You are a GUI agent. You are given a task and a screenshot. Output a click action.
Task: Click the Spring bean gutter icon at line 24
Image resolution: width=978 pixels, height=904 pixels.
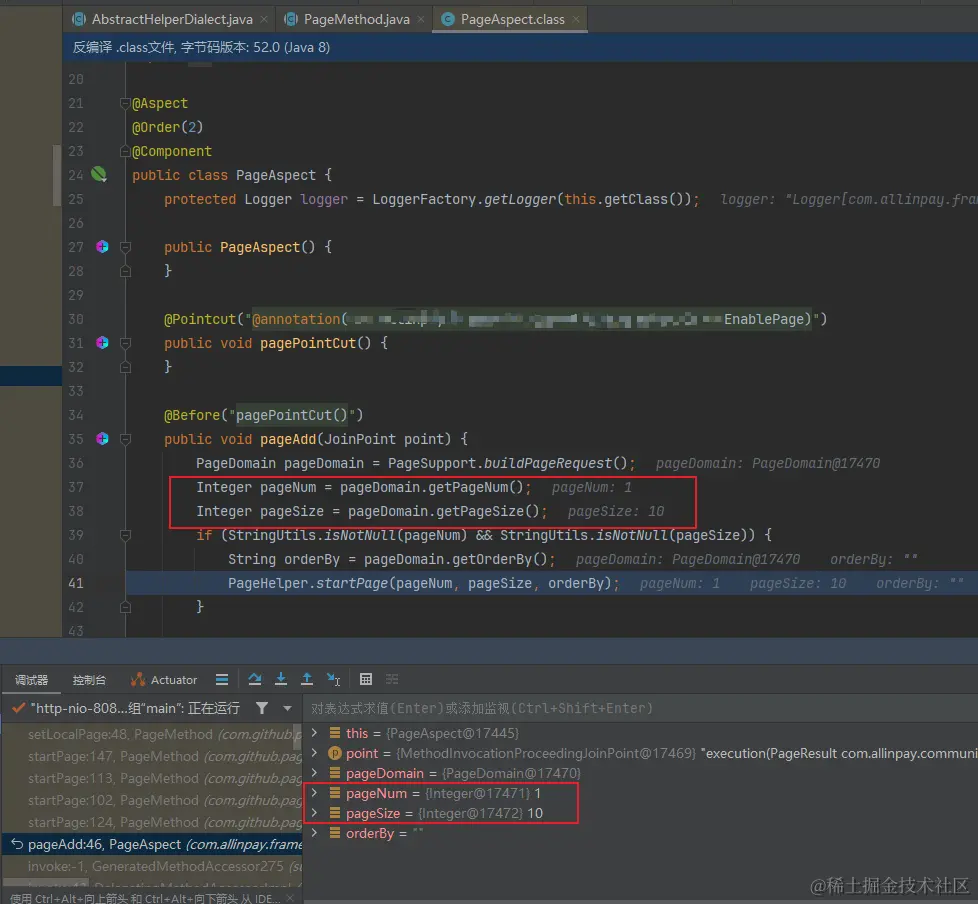[99, 175]
